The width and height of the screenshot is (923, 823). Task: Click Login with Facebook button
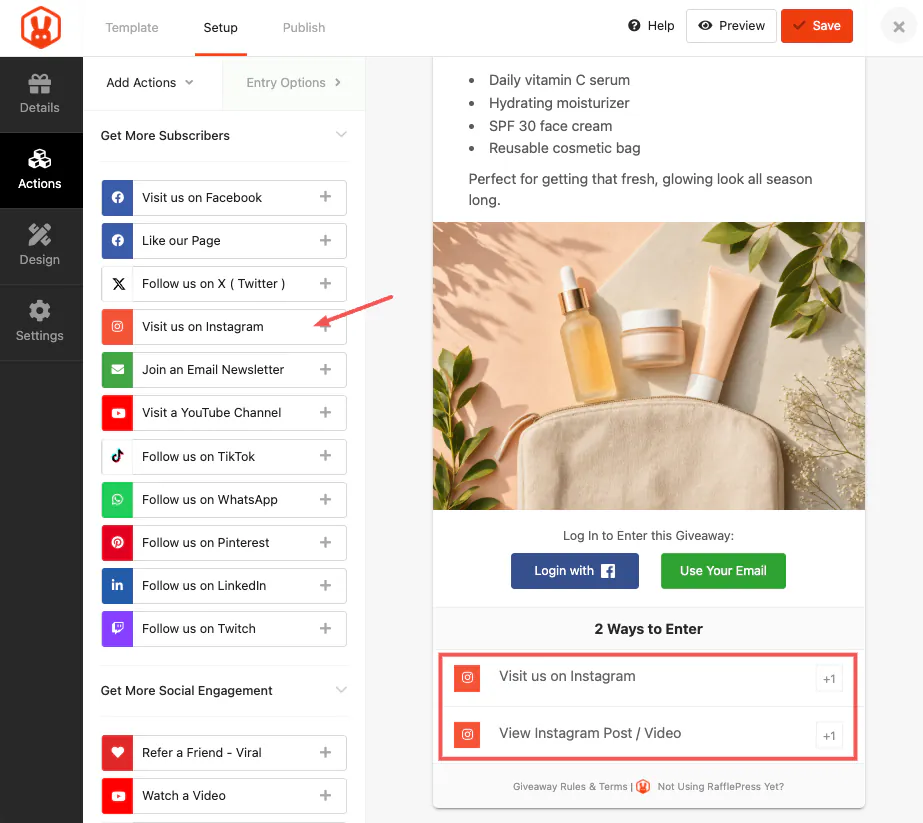point(575,570)
